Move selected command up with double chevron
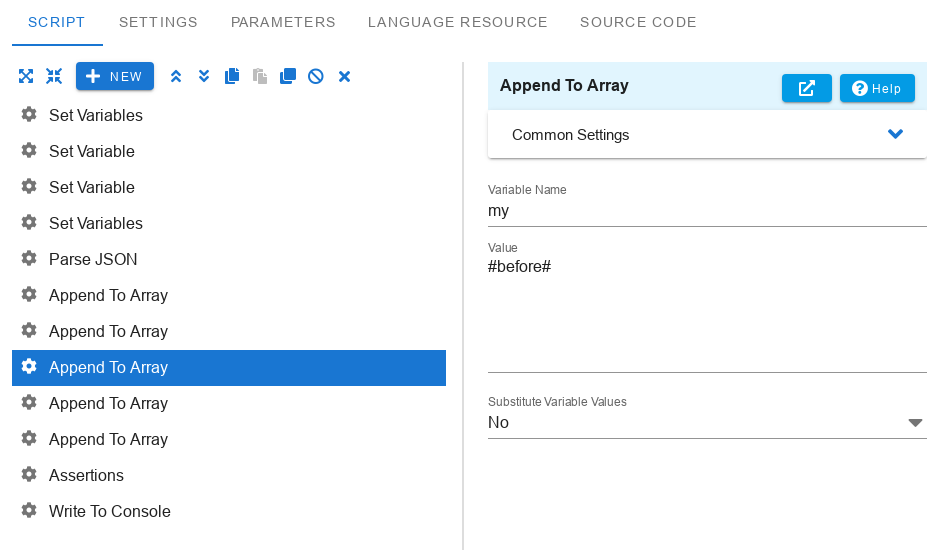 tap(176, 77)
